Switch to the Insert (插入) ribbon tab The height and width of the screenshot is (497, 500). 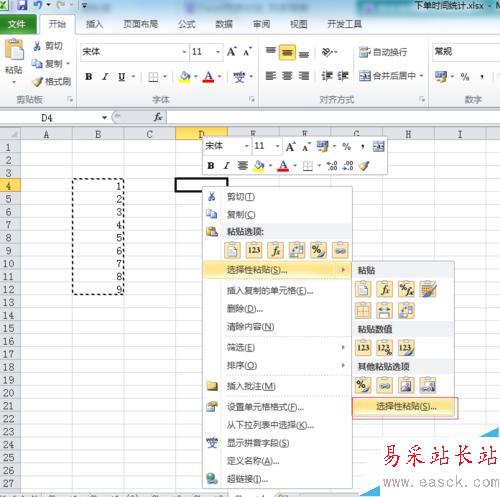click(x=95, y=24)
